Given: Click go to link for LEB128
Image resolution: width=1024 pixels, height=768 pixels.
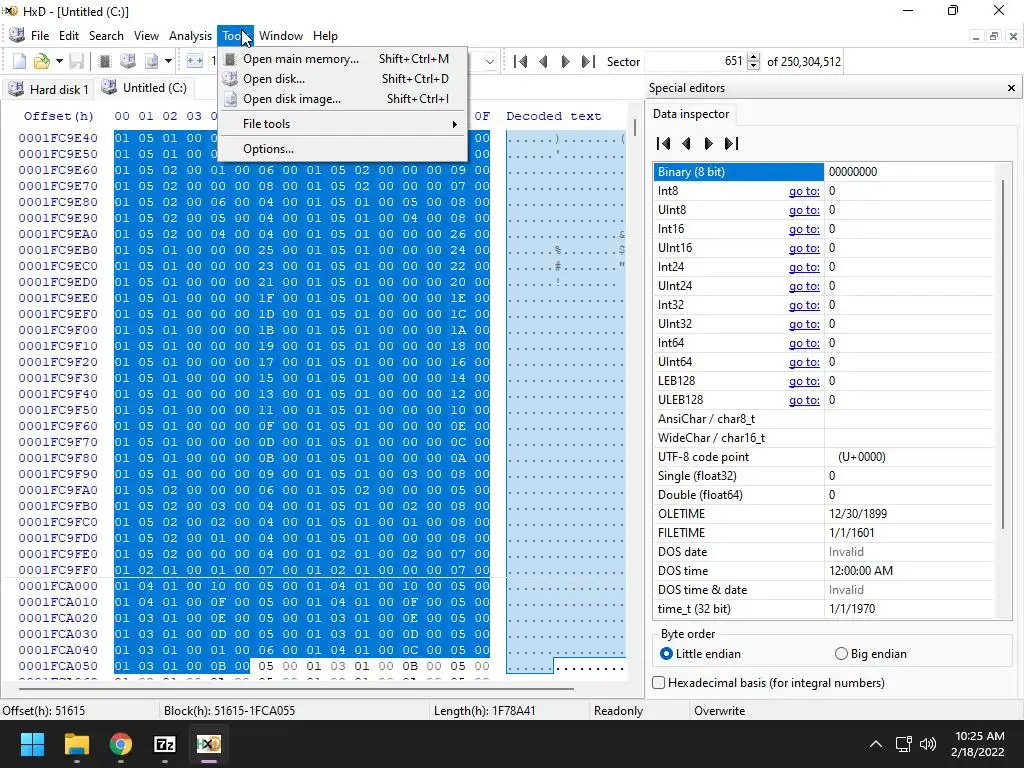Looking at the screenshot, I should pos(804,381).
